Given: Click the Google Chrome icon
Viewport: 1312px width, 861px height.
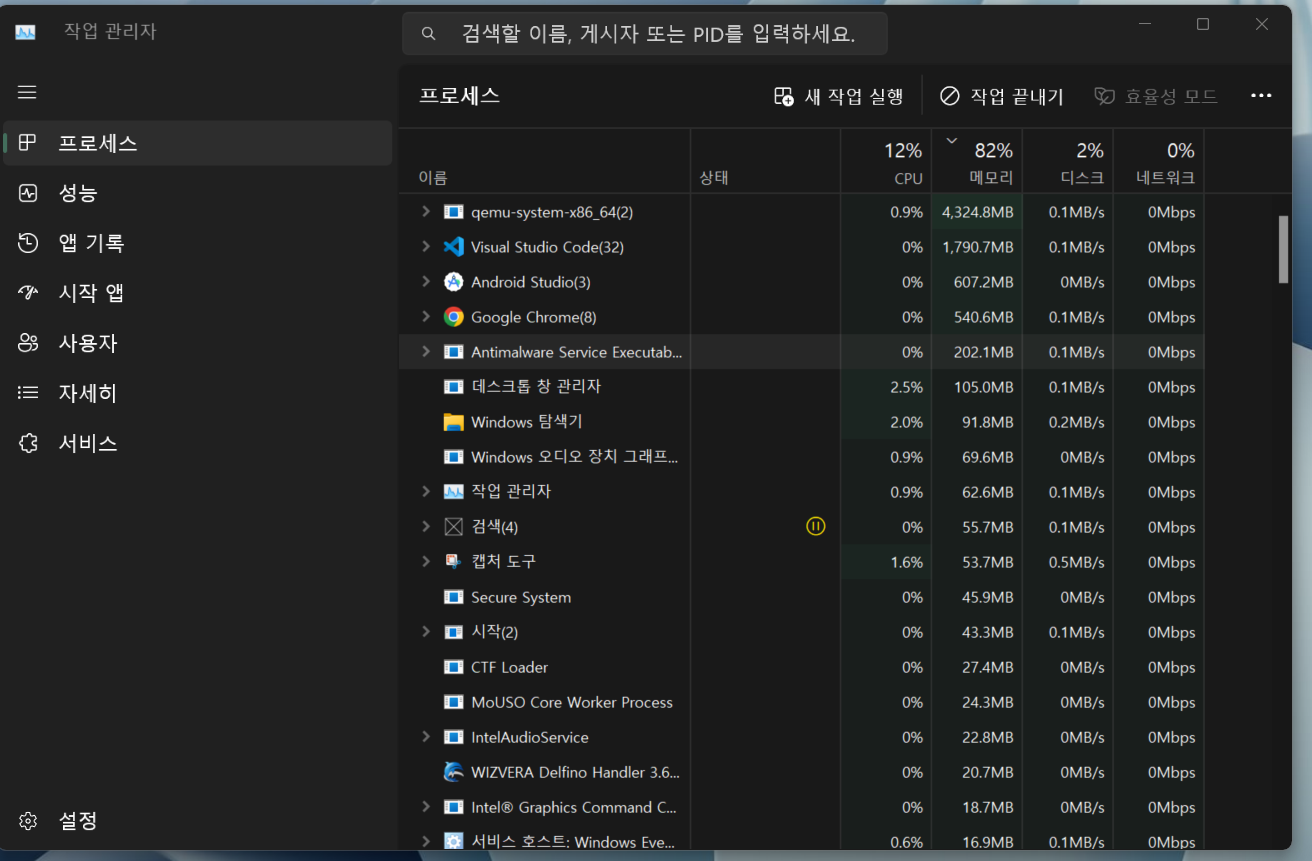Looking at the screenshot, I should pyautogui.click(x=454, y=317).
